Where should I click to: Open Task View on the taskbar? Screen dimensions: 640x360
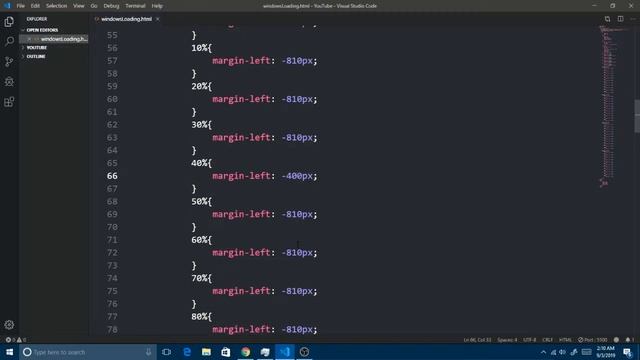(166, 352)
